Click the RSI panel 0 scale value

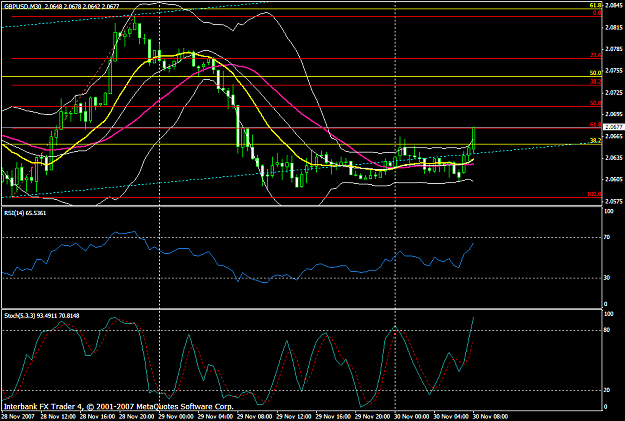606,304
